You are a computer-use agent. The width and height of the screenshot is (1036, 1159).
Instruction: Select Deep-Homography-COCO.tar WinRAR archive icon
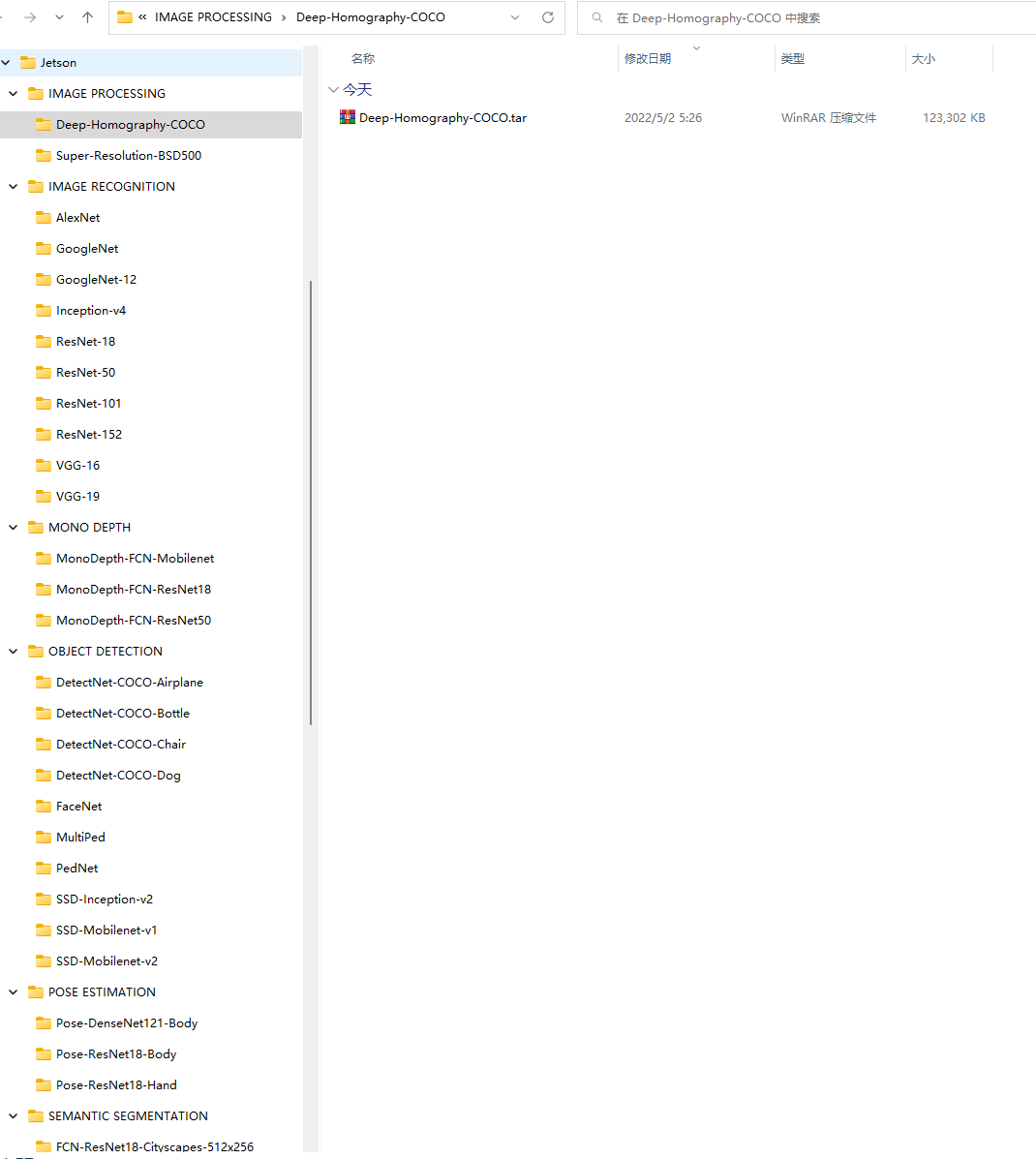point(348,117)
